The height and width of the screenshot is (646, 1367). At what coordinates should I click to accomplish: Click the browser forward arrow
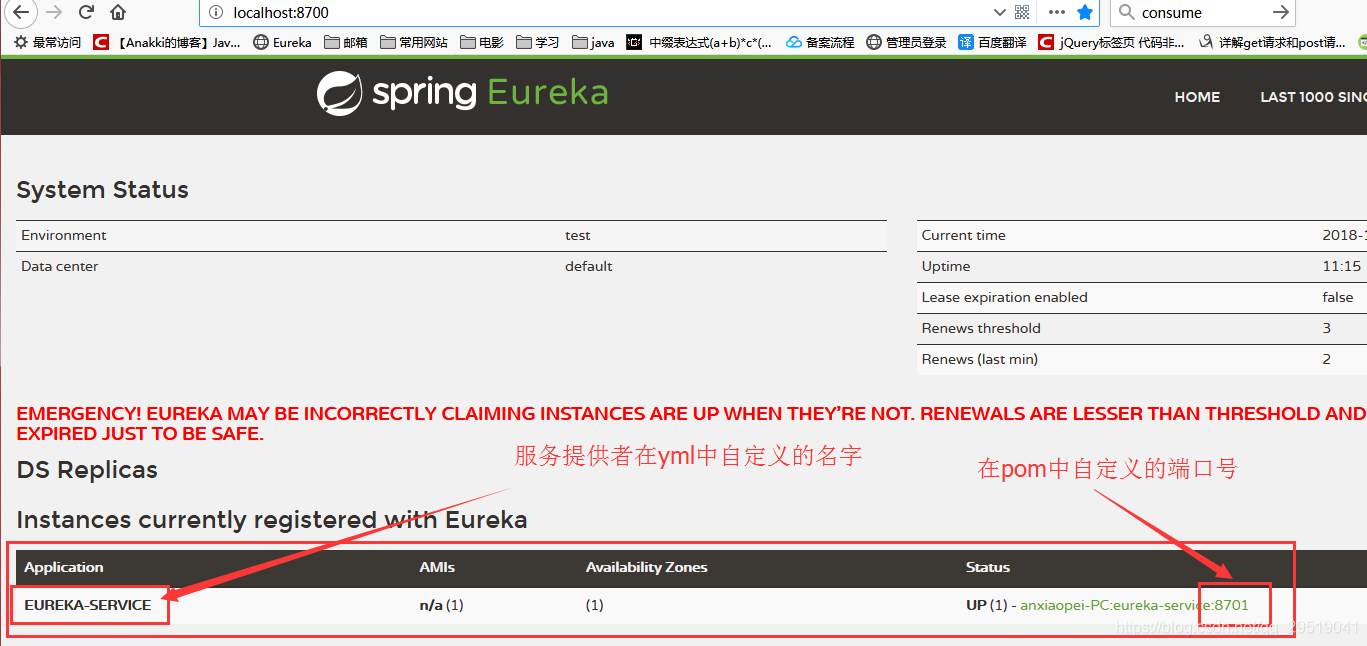pos(53,12)
